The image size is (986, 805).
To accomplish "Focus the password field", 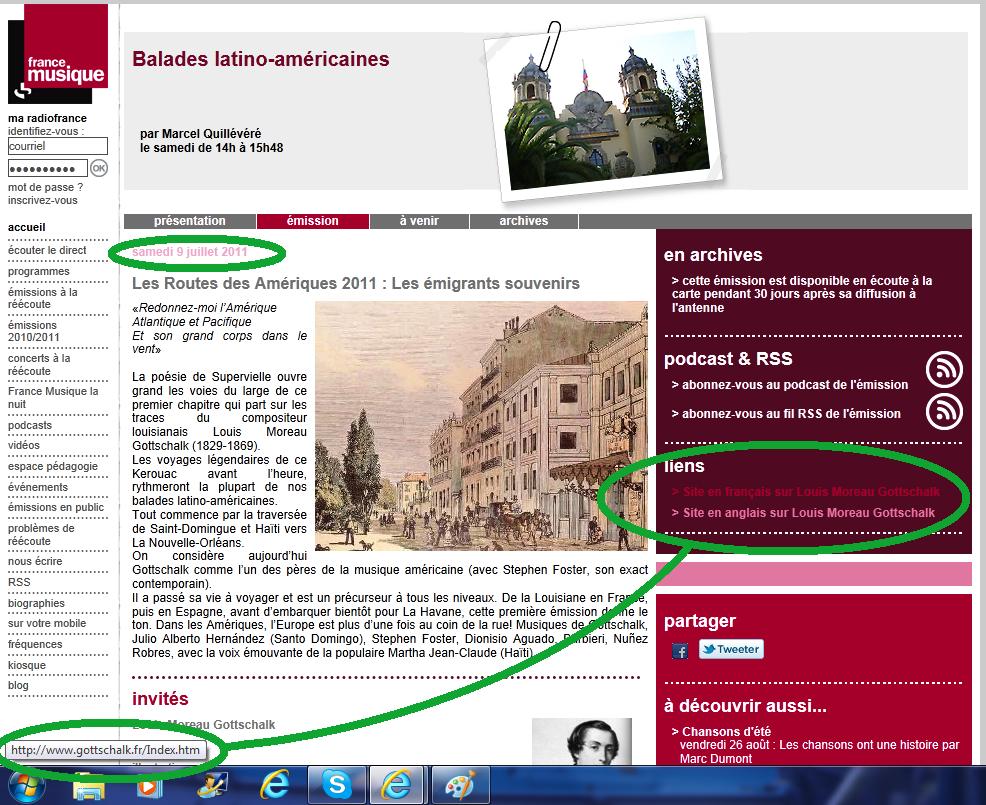I will point(48,169).
